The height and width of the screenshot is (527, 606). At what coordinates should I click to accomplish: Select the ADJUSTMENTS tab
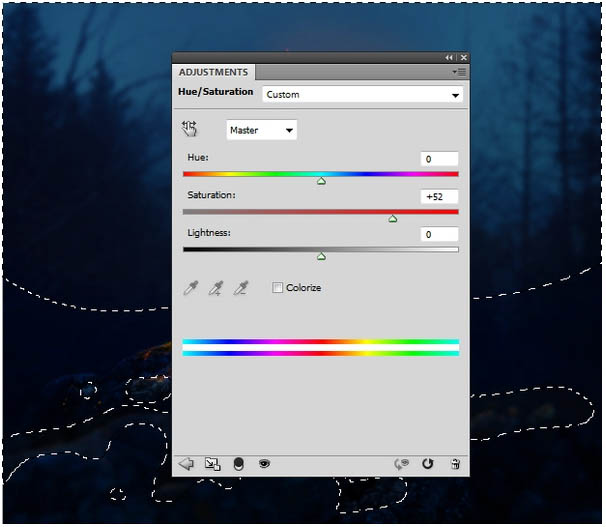[213, 72]
